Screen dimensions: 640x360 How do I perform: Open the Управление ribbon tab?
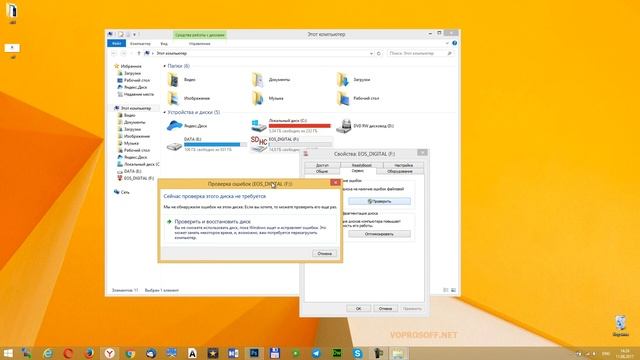200,43
